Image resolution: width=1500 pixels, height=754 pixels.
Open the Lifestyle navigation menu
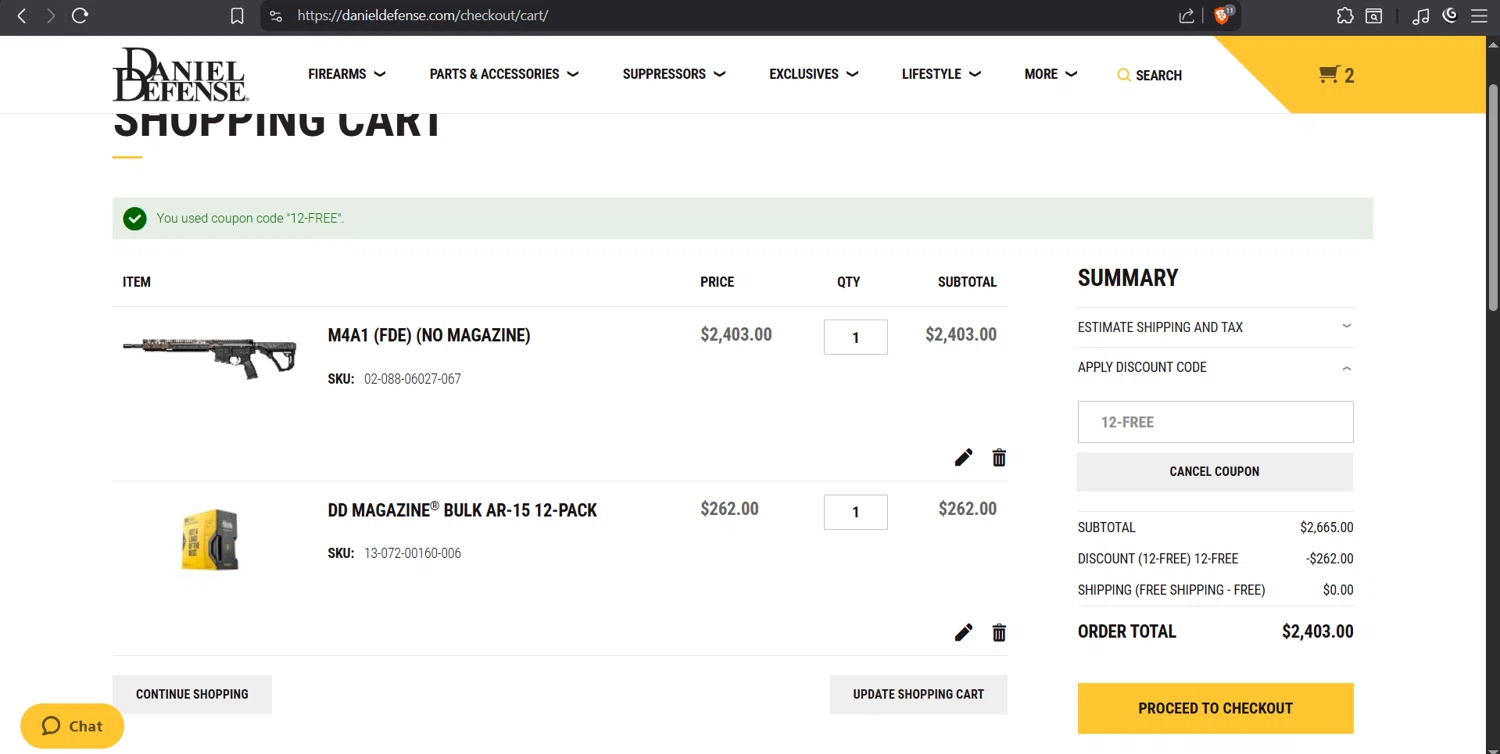[x=940, y=74]
